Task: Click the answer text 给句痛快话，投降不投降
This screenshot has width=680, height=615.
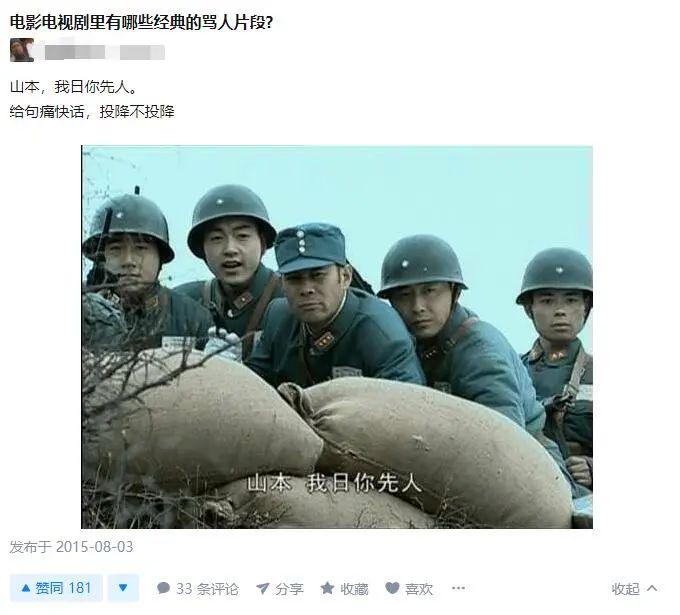Action: 92,112
